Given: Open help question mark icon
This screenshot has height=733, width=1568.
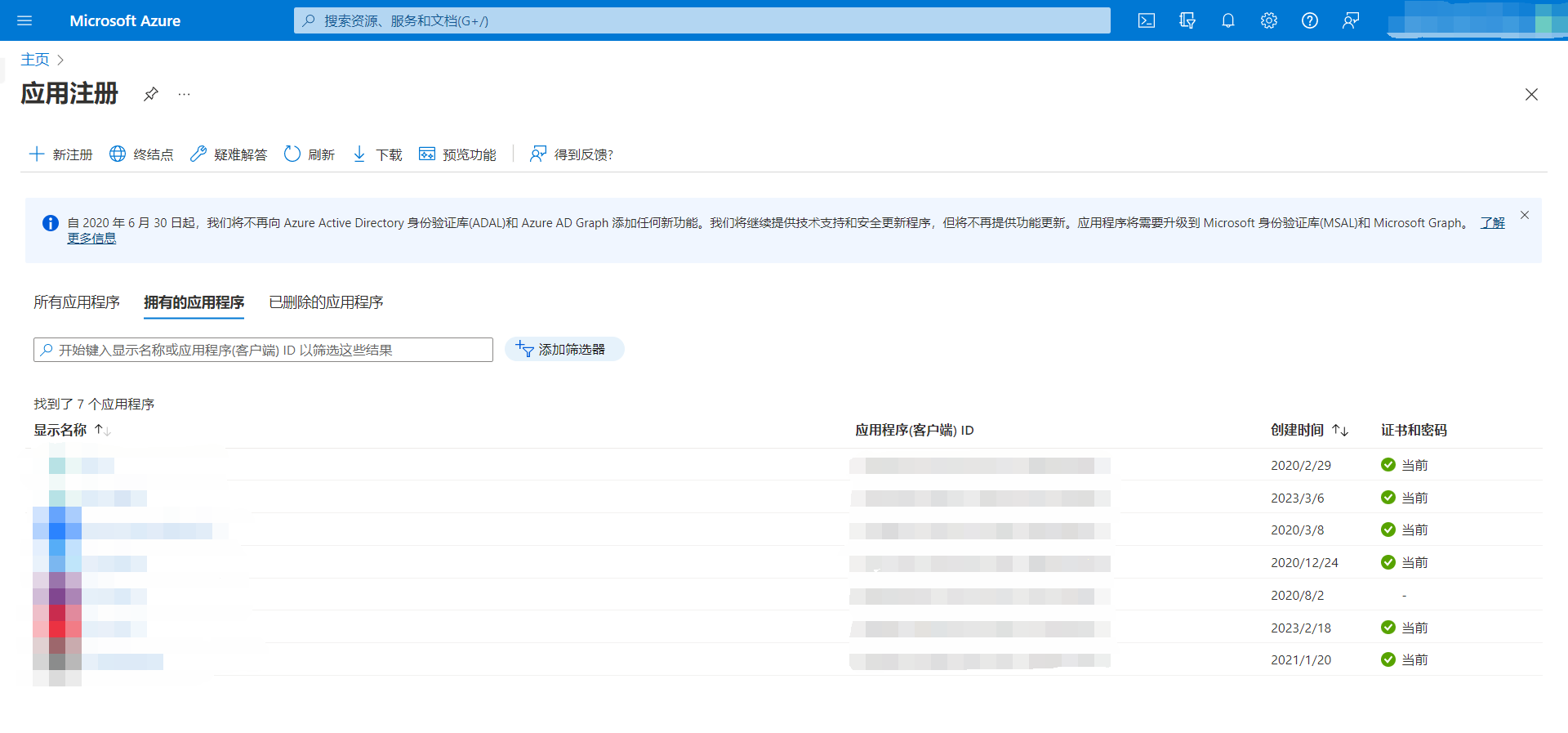Looking at the screenshot, I should (1310, 20).
